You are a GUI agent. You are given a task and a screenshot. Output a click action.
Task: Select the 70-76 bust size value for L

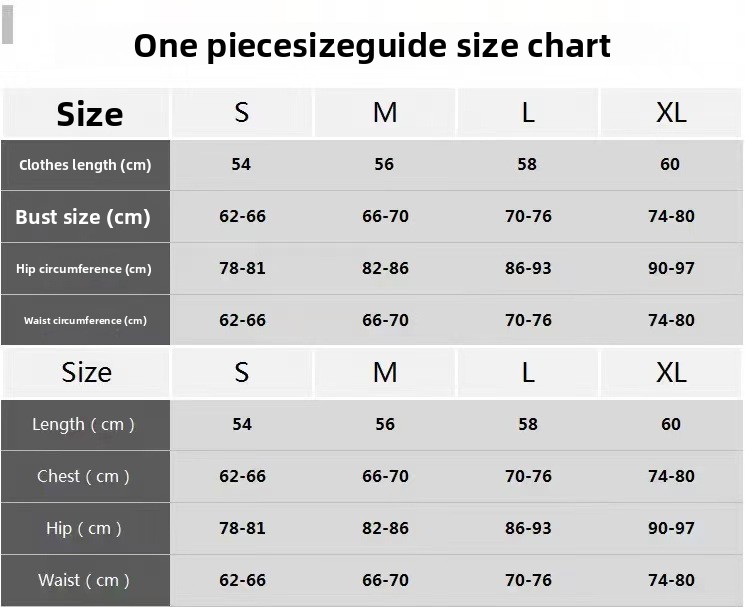tap(528, 216)
